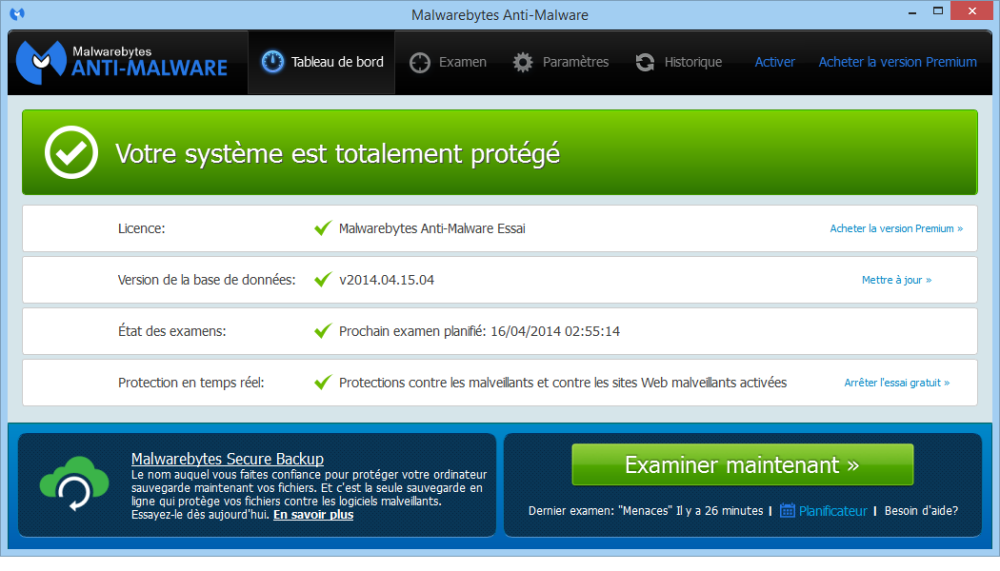The height and width of the screenshot is (571, 1000).
Task: Start scan with Examiner maintenant button
Action: tap(742, 464)
